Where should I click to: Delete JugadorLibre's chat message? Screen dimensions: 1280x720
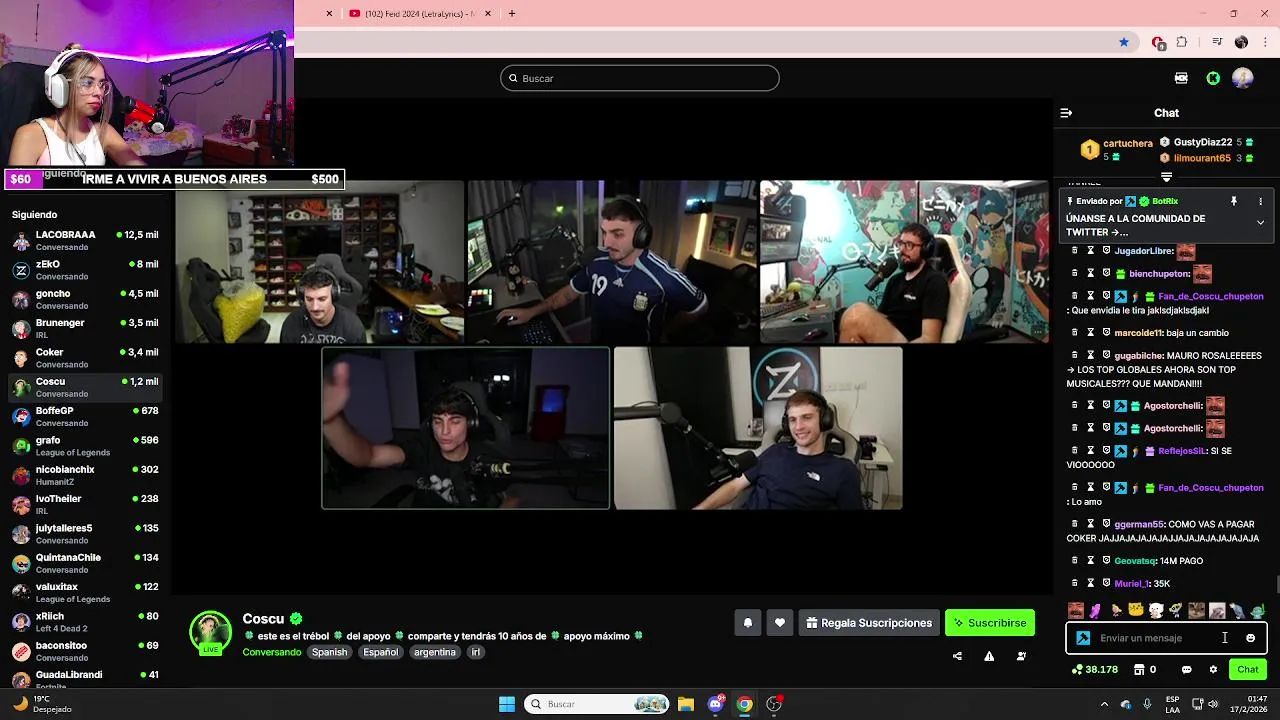coord(1075,251)
